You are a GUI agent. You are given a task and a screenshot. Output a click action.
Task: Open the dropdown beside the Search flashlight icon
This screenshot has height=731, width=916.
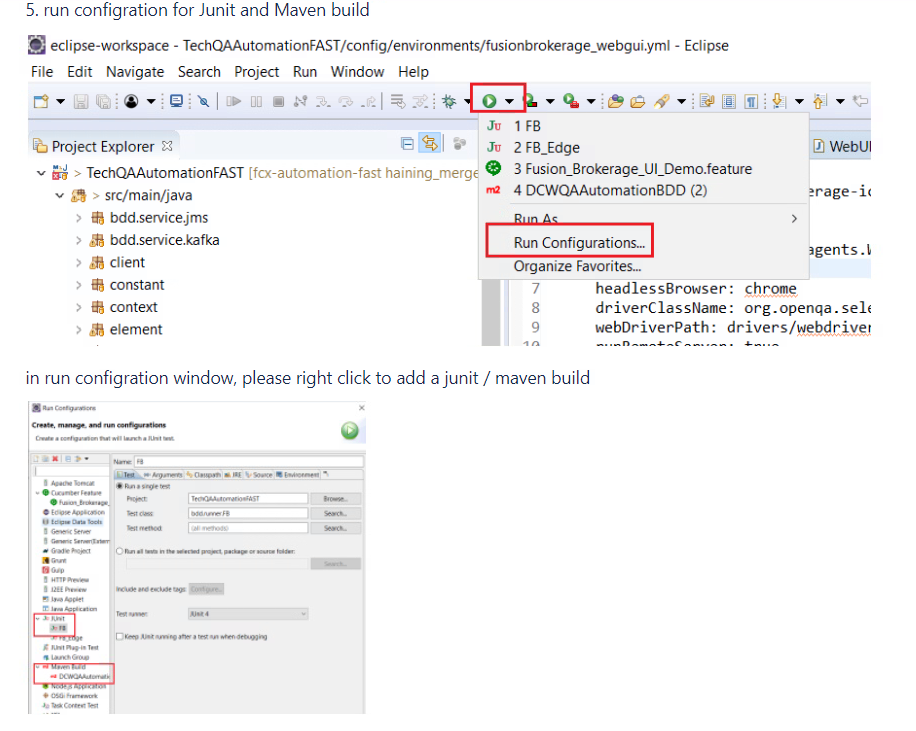pos(681,102)
